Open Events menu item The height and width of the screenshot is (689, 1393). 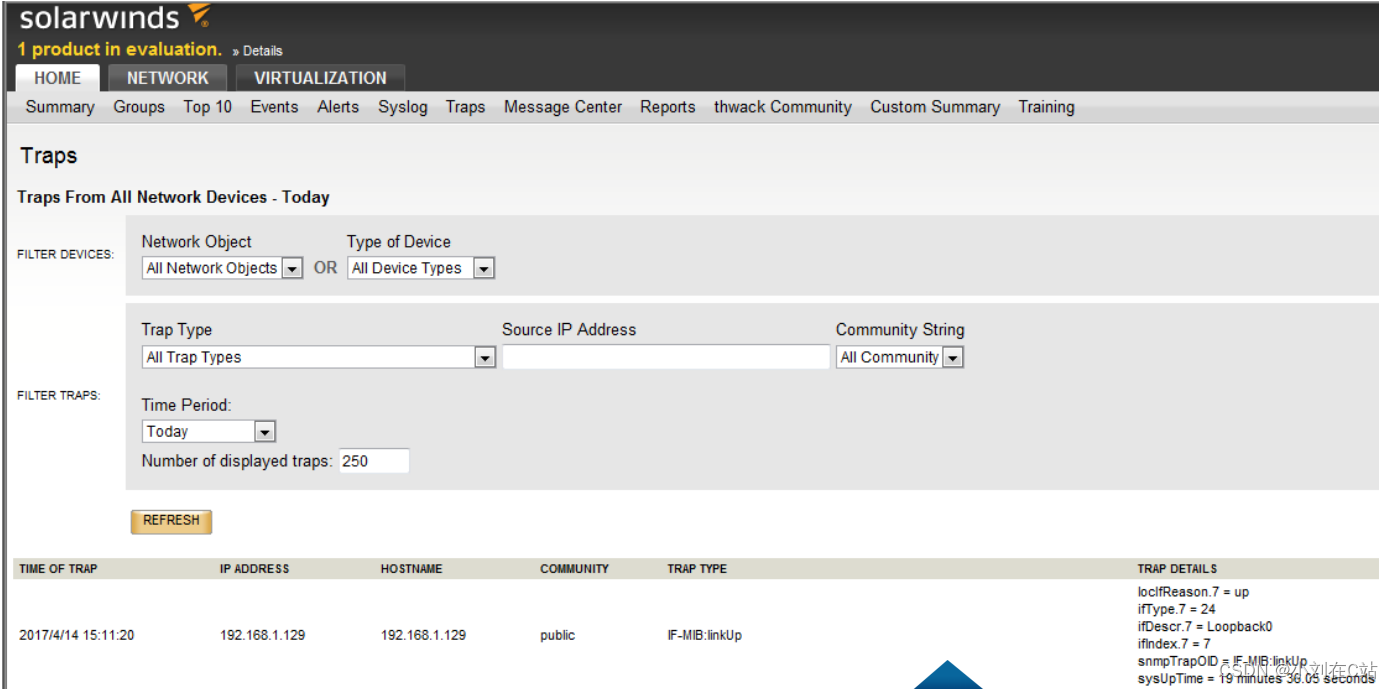click(x=274, y=107)
